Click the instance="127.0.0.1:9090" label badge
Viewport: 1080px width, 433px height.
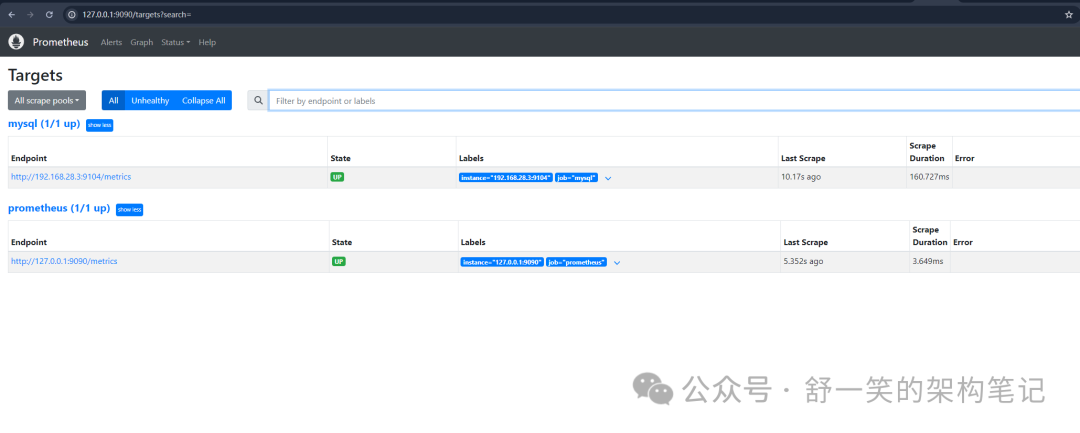[x=503, y=262]
